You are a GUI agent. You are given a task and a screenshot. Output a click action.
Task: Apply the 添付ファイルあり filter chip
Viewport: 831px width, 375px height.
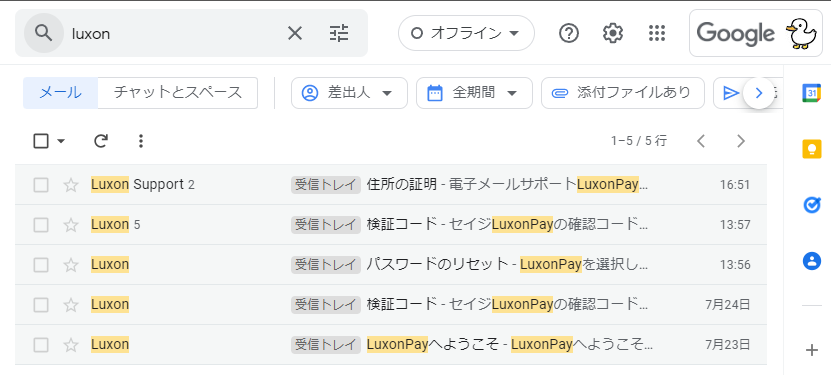[x=623, y=93]
